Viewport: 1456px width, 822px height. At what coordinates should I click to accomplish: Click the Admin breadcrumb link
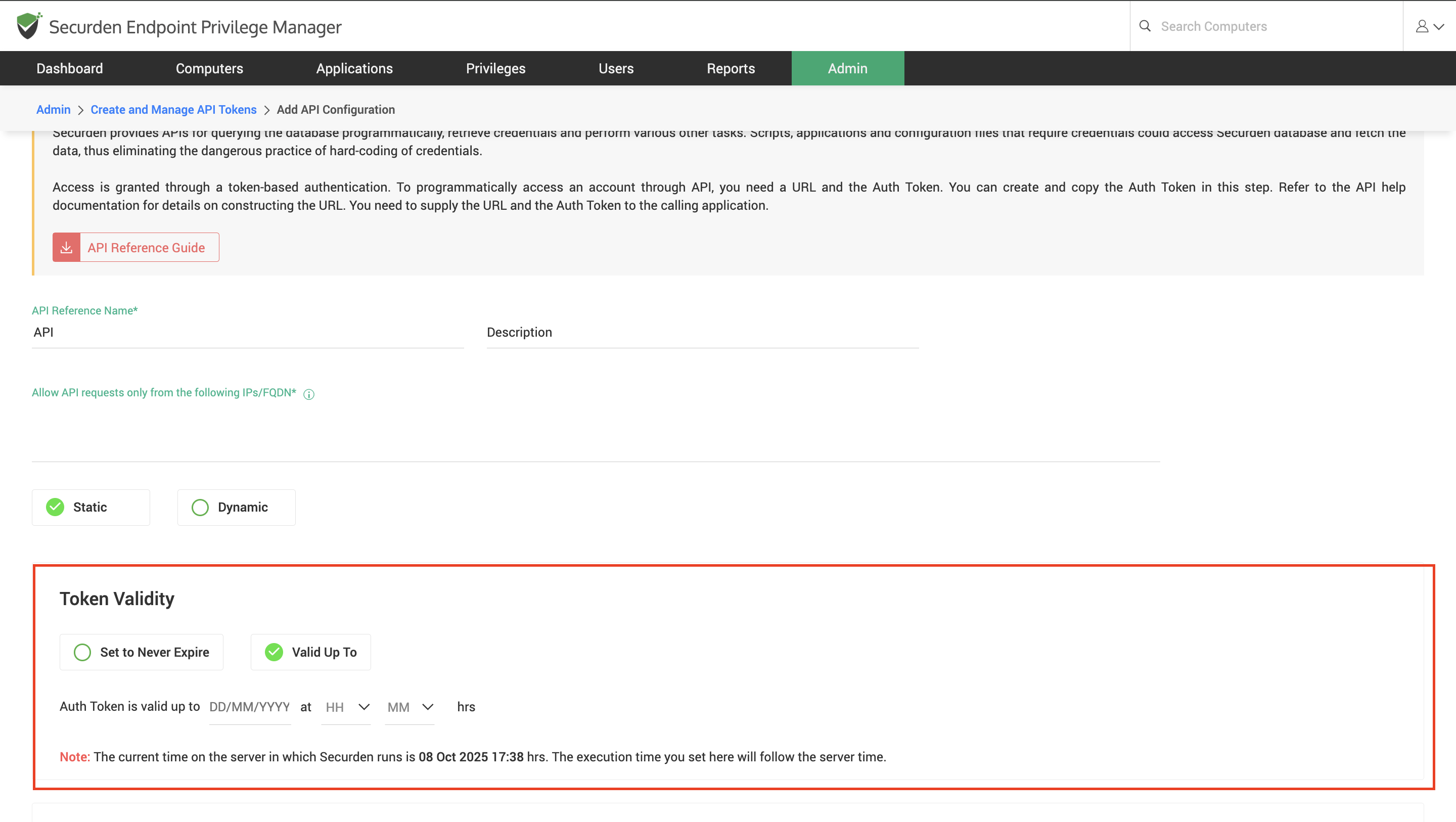pos(53,110)
